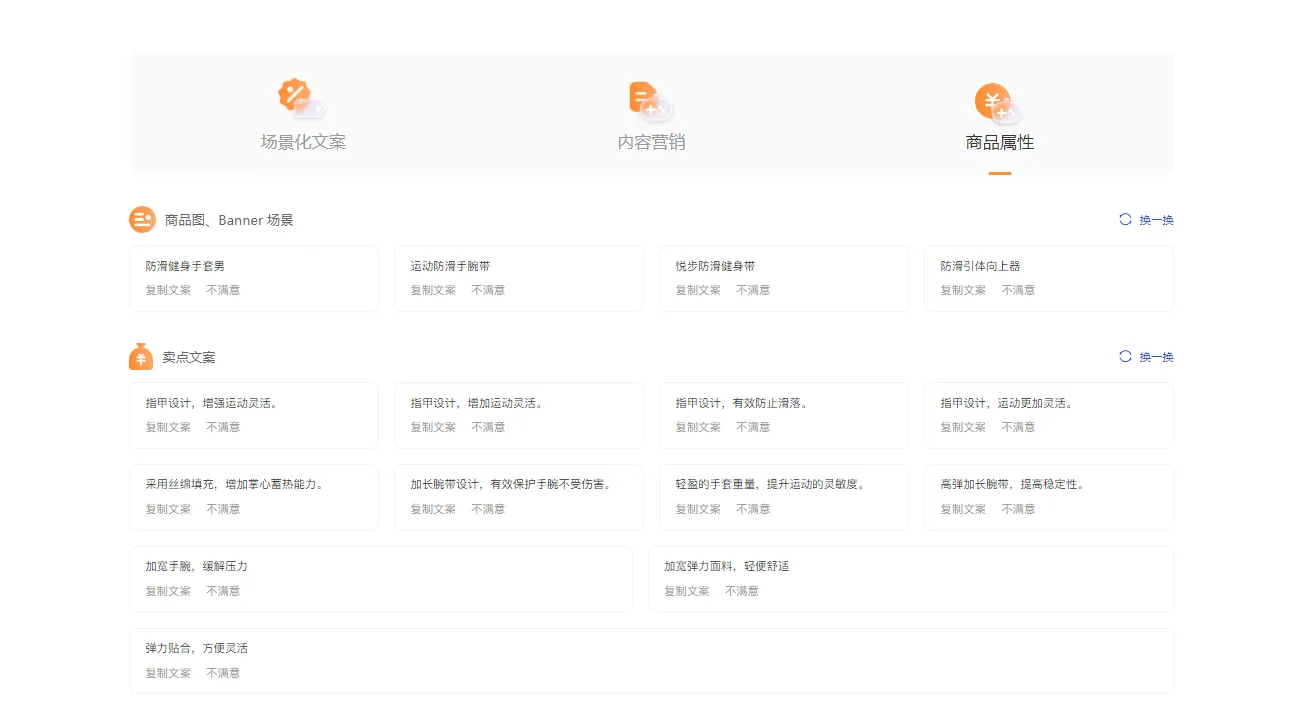Click 复制文案 under 轻盈的手套重量 card
Image resolution: width=1302 pixels, height=724 pixels.
tap(698, 509)
